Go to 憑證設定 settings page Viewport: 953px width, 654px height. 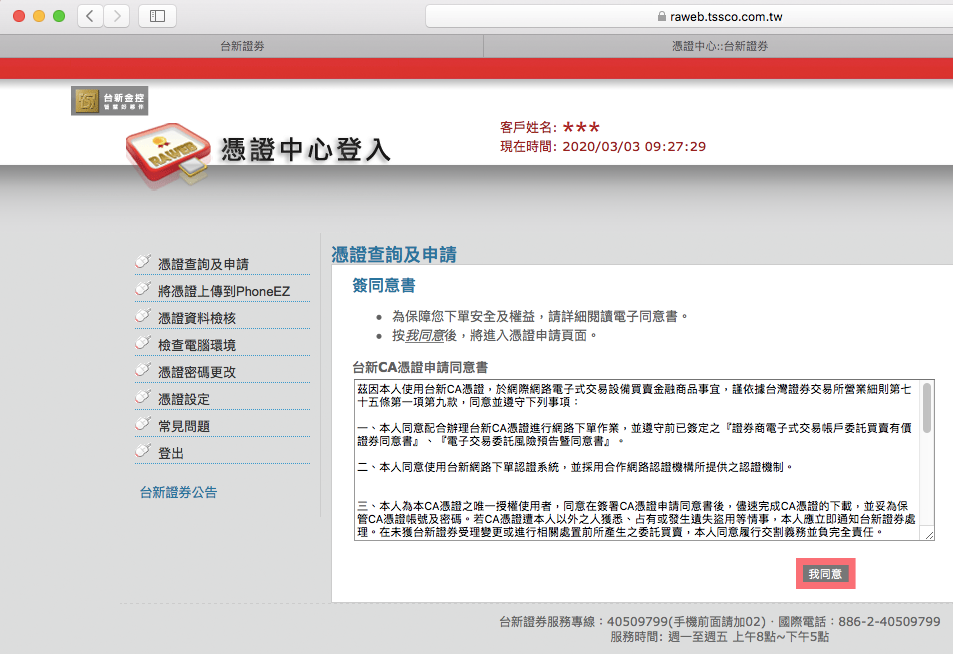(184, 399)
